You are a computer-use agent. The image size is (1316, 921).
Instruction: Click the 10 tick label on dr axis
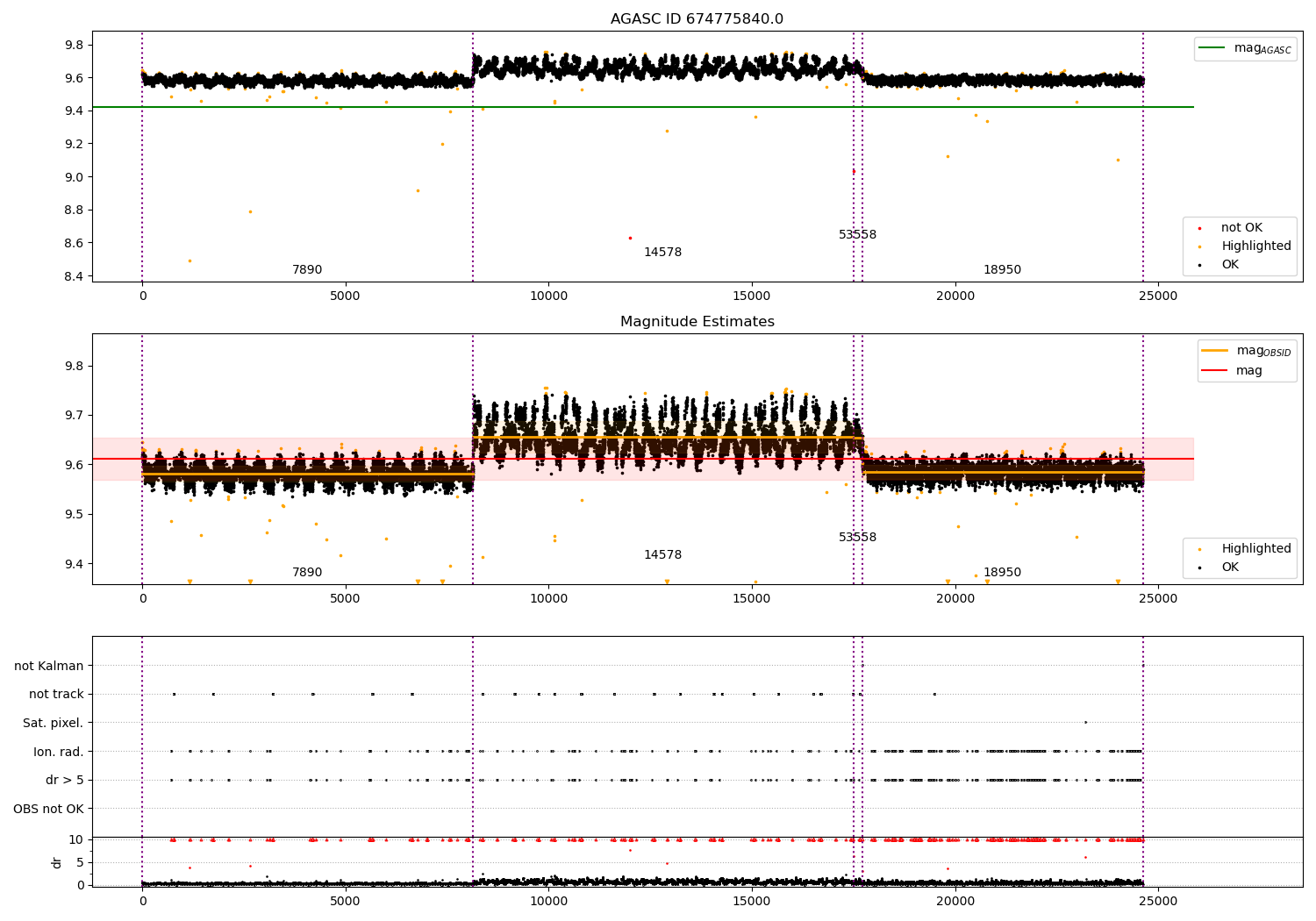(x=76, y=839)
